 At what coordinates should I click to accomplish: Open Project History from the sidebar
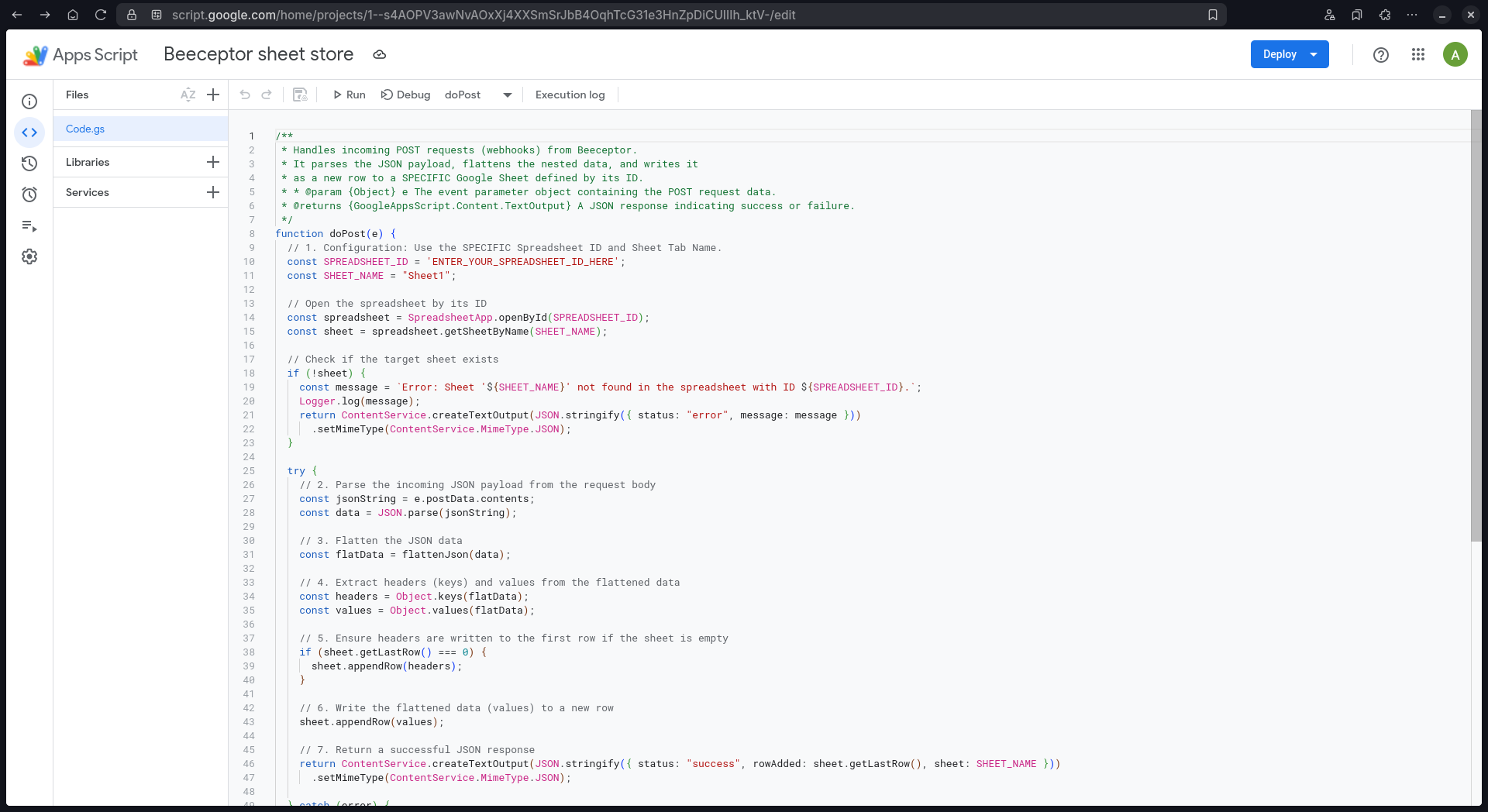pyautogui.click(x=29, y=163)
